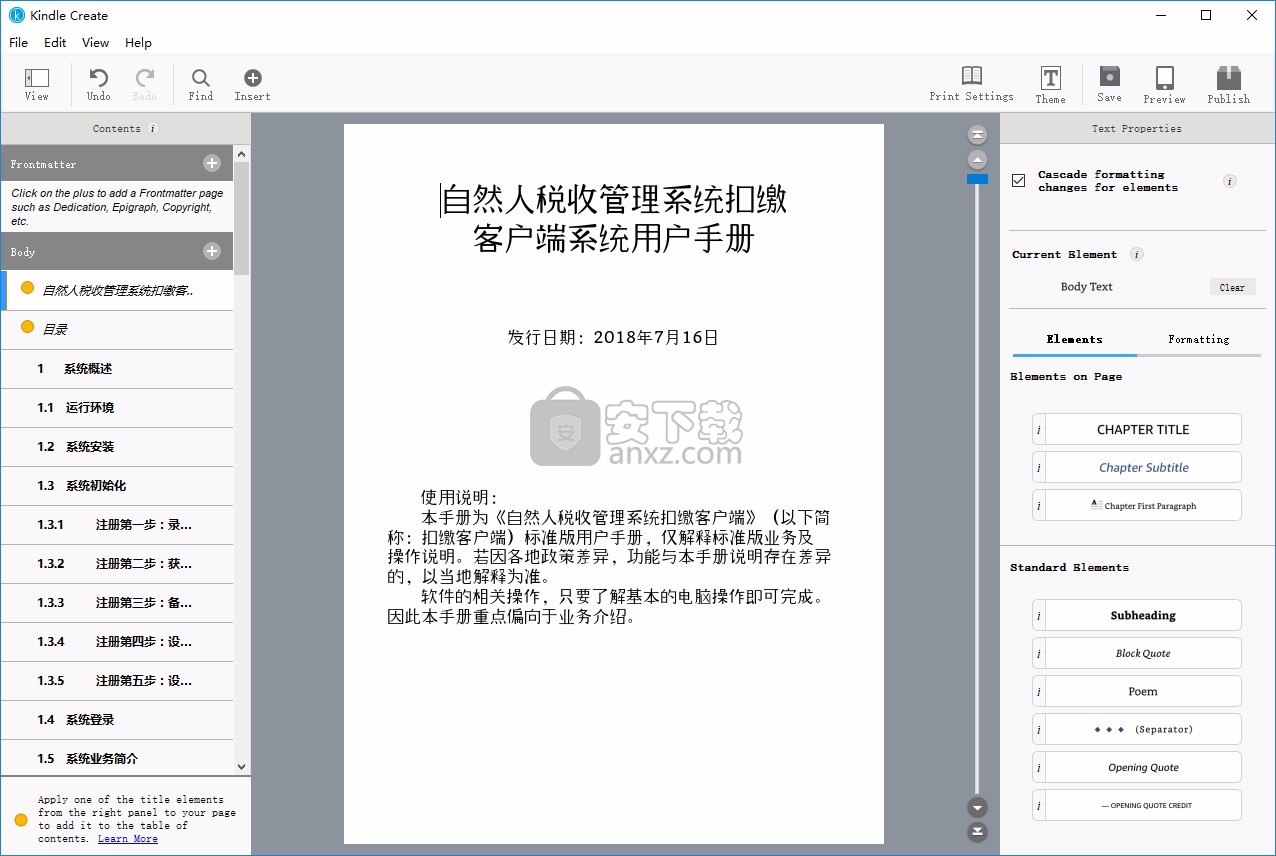
Task: Show info for Current Element
Action: (1136, 254)
